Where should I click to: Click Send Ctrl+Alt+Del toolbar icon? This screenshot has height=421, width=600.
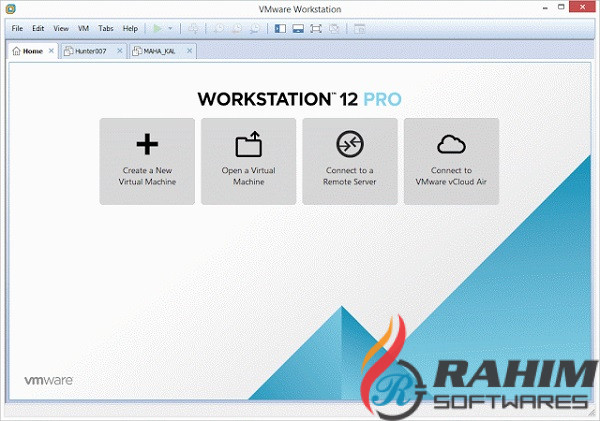coord(194,29)
